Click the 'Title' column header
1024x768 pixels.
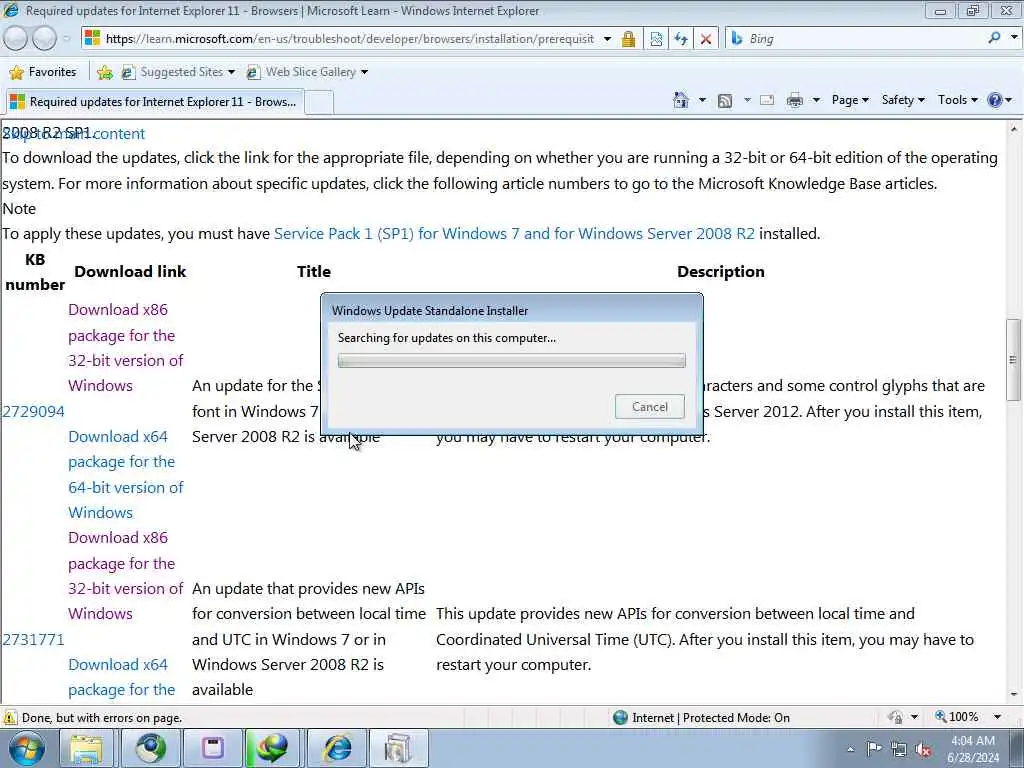coord(313,272)
